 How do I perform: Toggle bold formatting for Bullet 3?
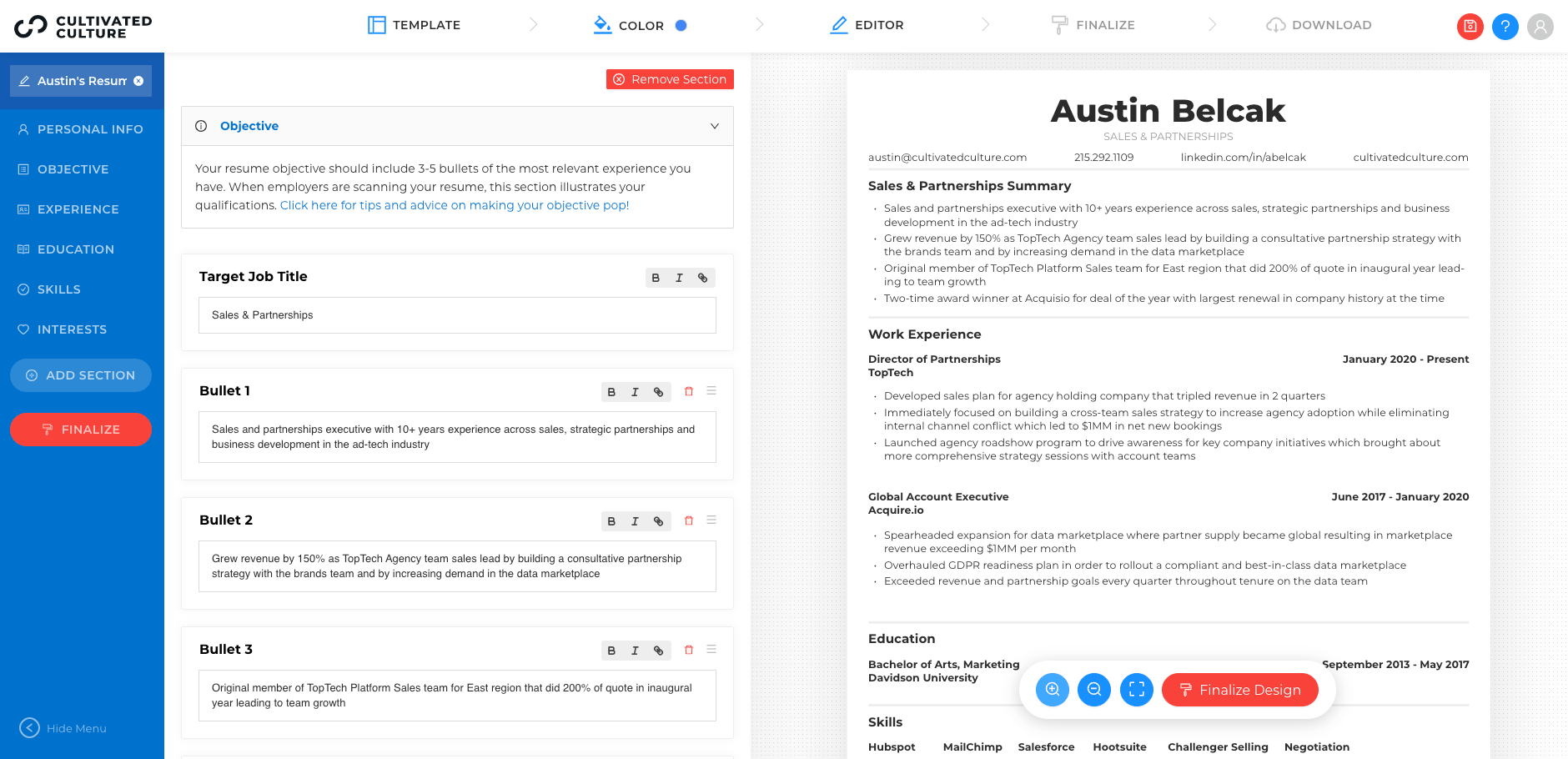click(611, 651)
